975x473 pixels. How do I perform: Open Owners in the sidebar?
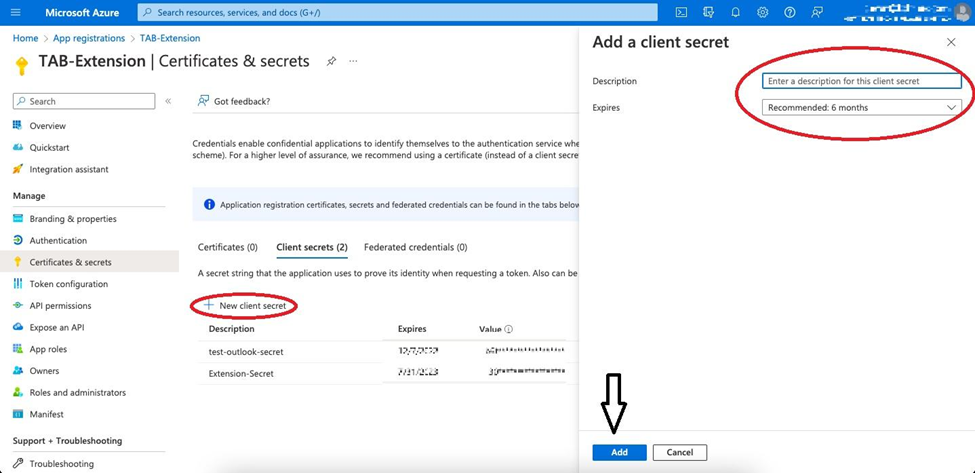(x=44, y=370)
